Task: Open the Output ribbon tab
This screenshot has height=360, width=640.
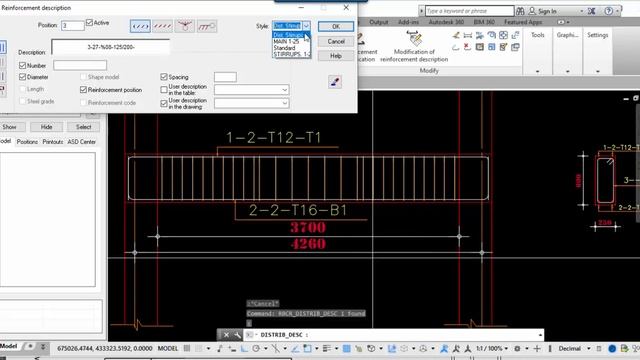Action: tap(378, 22)
